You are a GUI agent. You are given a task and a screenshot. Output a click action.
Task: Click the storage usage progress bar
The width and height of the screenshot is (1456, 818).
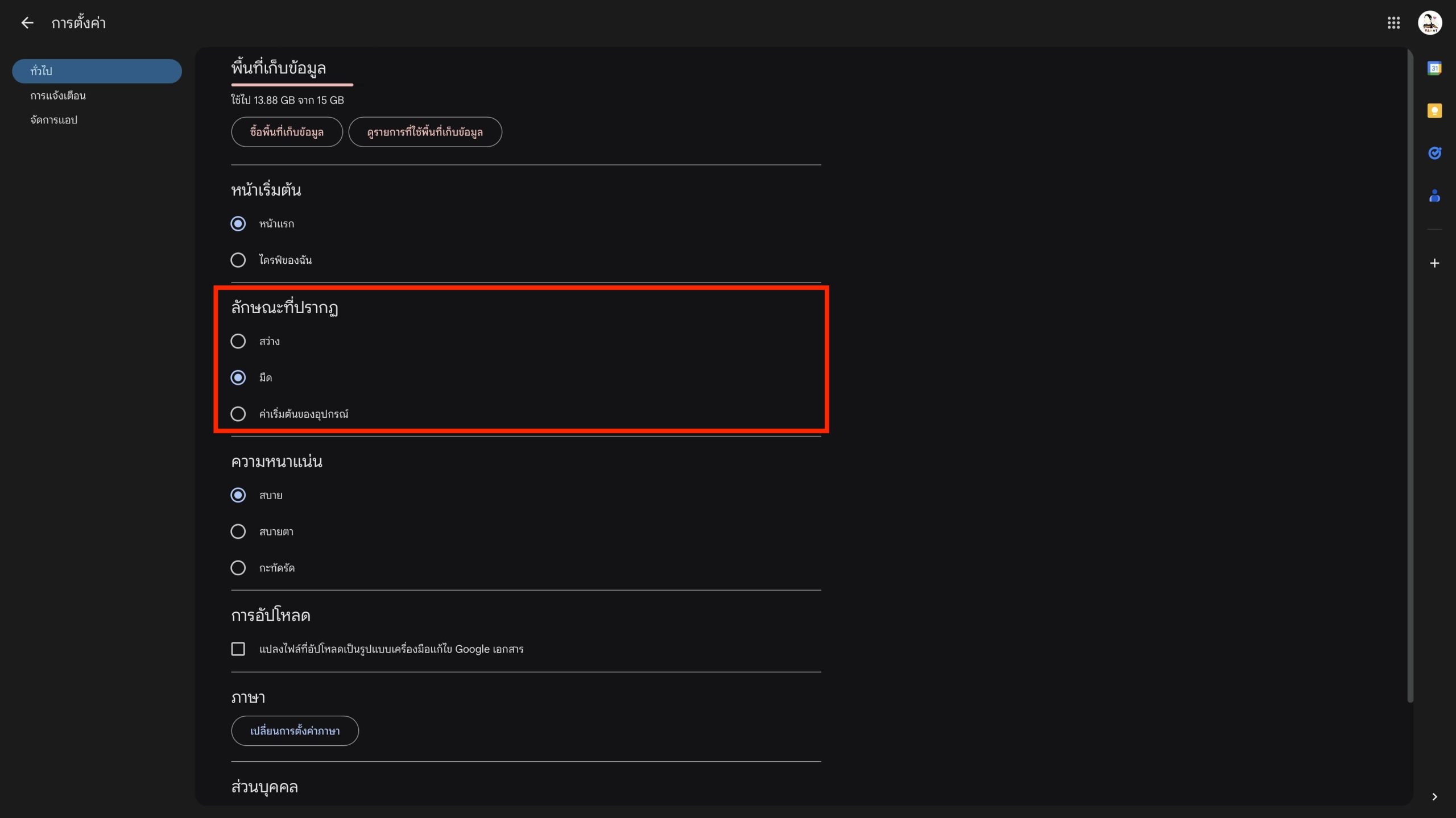pyautogui.click(x=292, y=85)
